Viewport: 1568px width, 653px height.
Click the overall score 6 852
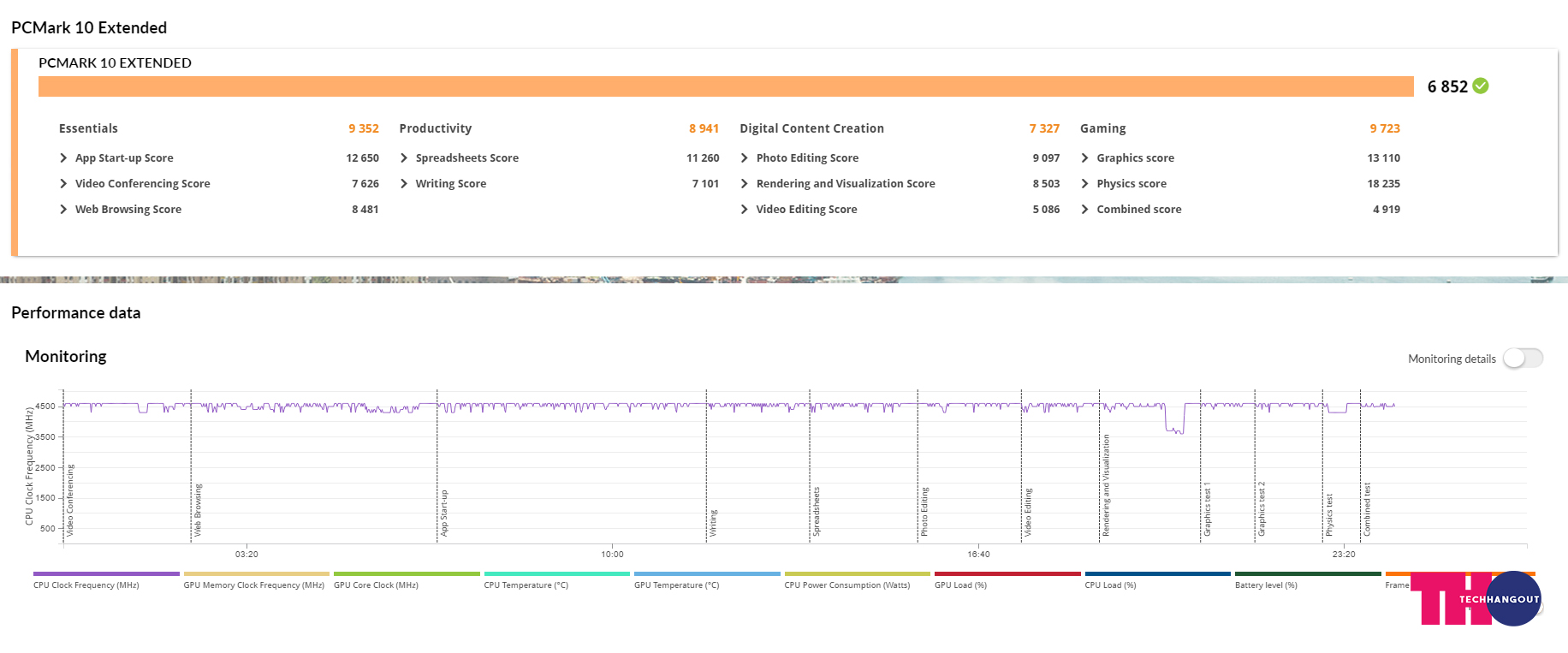tap(1447, 86)
